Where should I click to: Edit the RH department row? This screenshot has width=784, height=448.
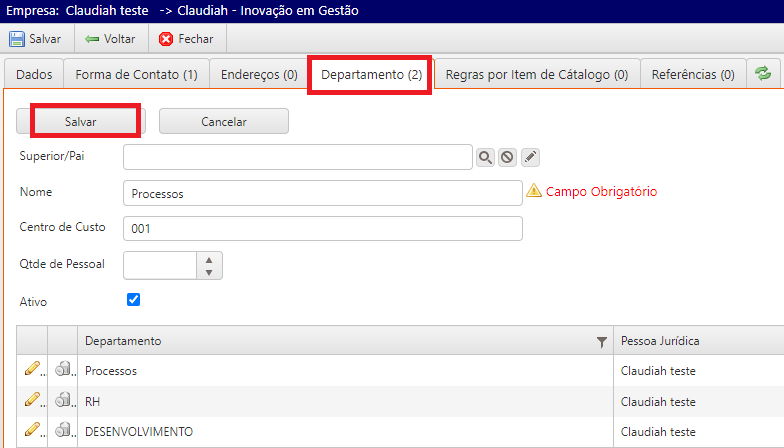click(x=32, y=401)
